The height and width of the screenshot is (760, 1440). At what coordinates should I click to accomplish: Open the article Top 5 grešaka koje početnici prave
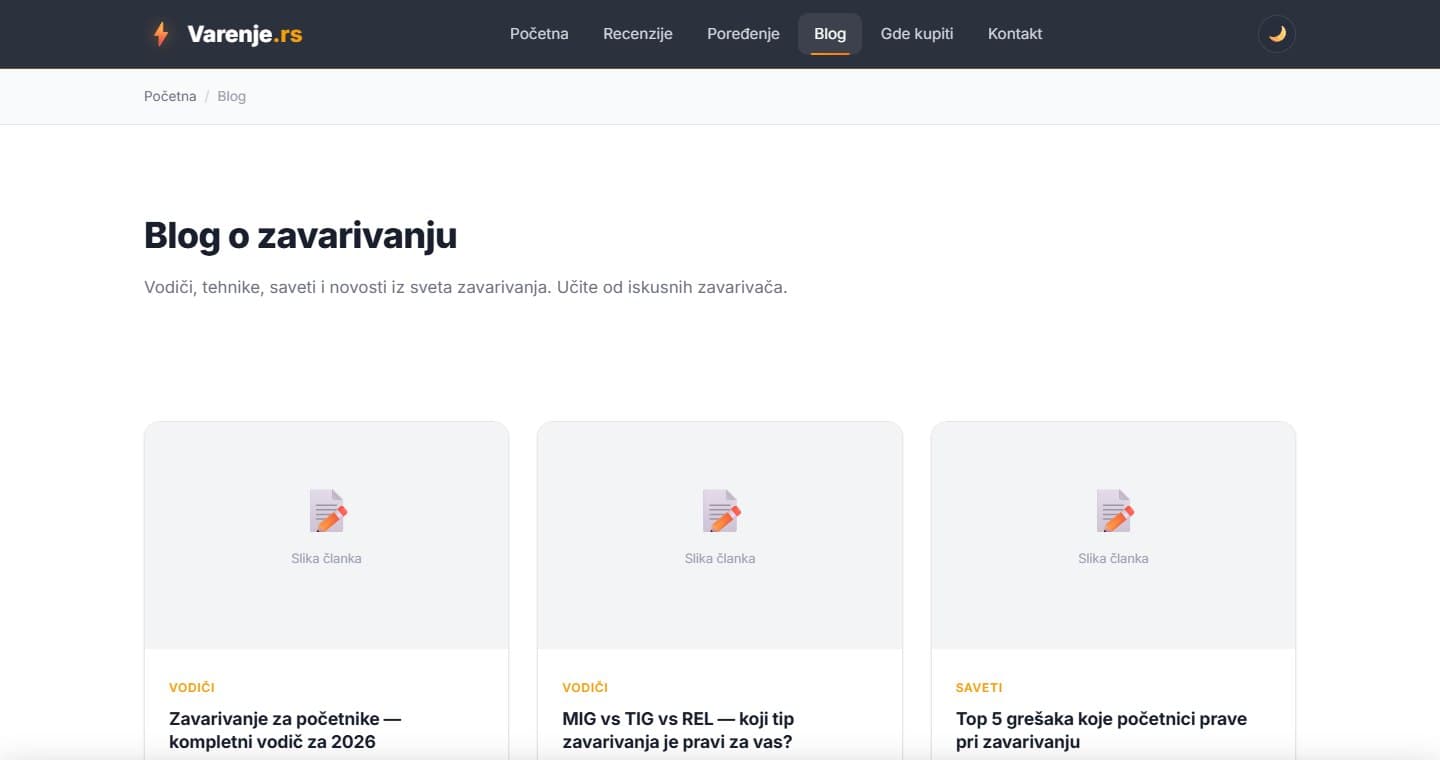pos(1101,730)
